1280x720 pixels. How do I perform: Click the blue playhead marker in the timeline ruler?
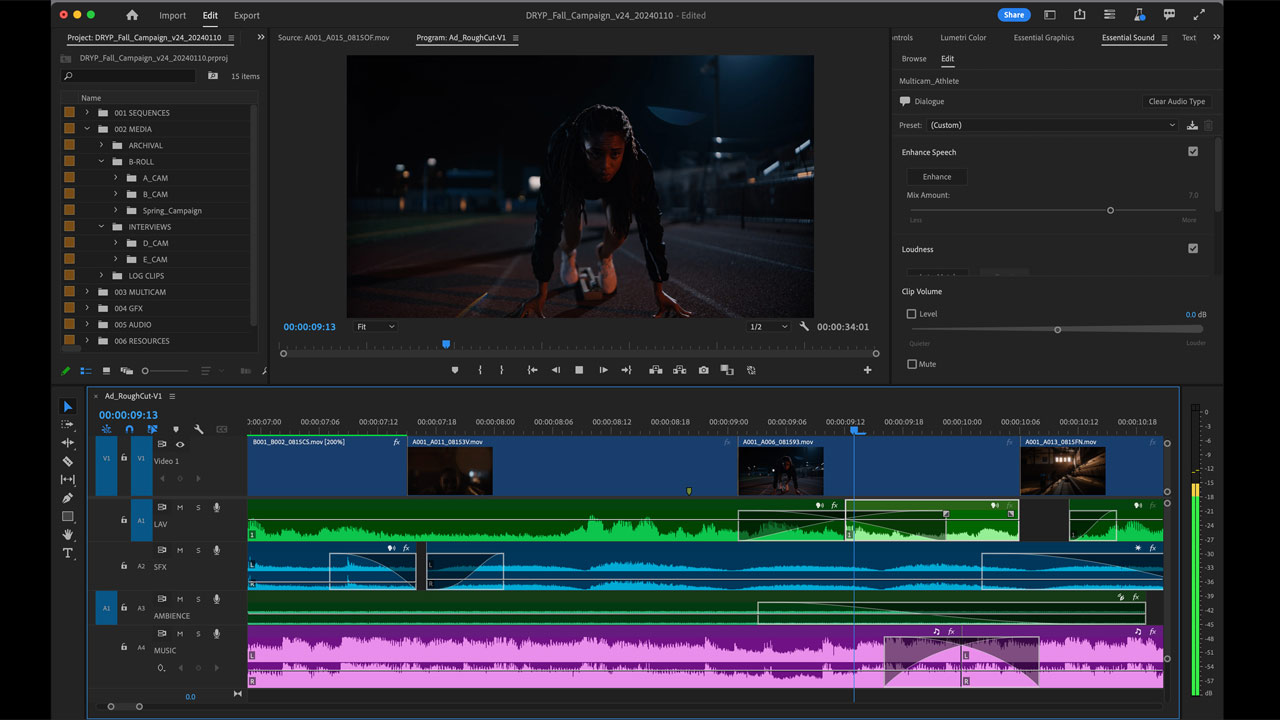[855, 428]
